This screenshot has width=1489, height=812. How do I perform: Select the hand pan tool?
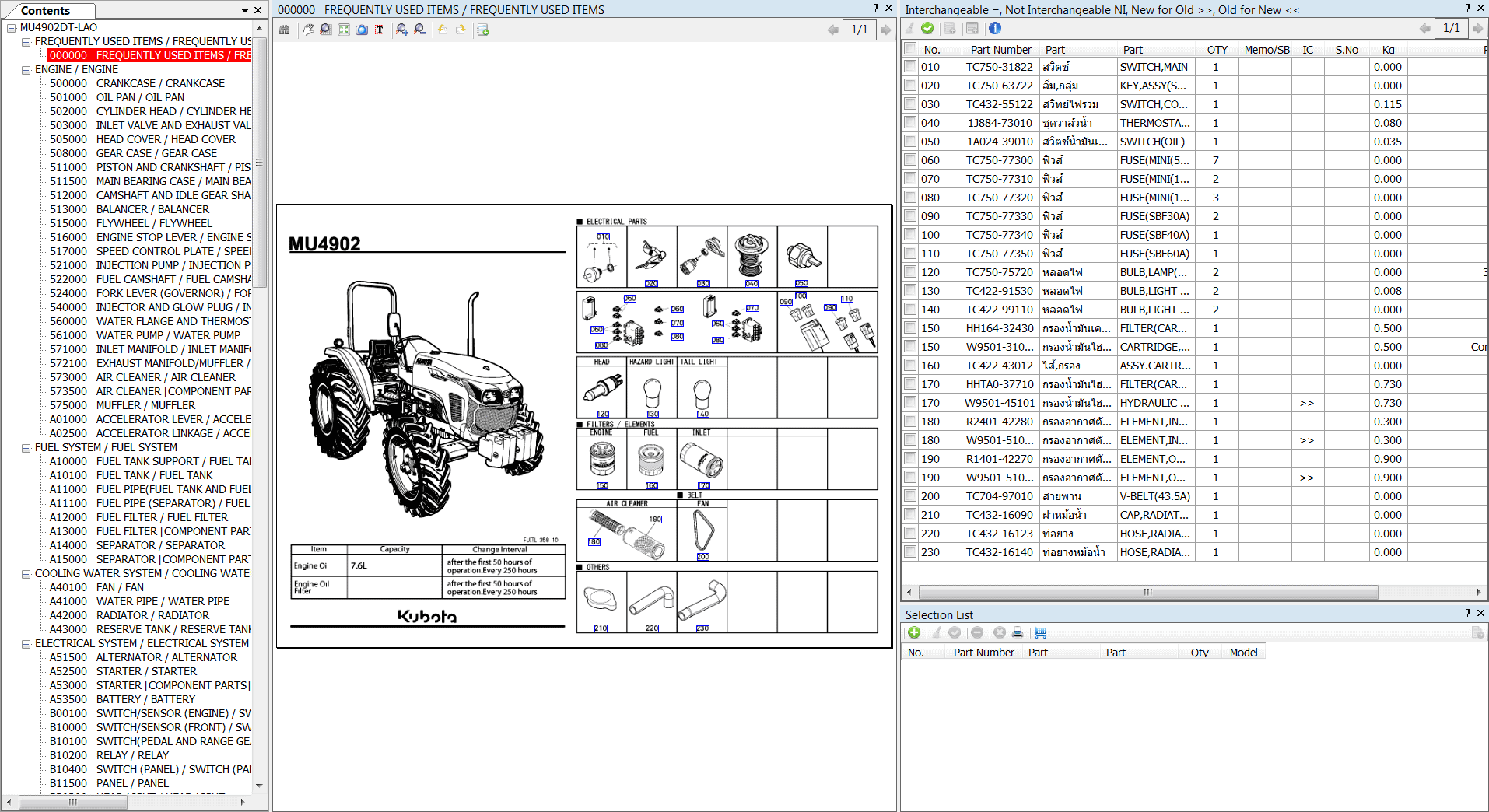coord(307,30)
